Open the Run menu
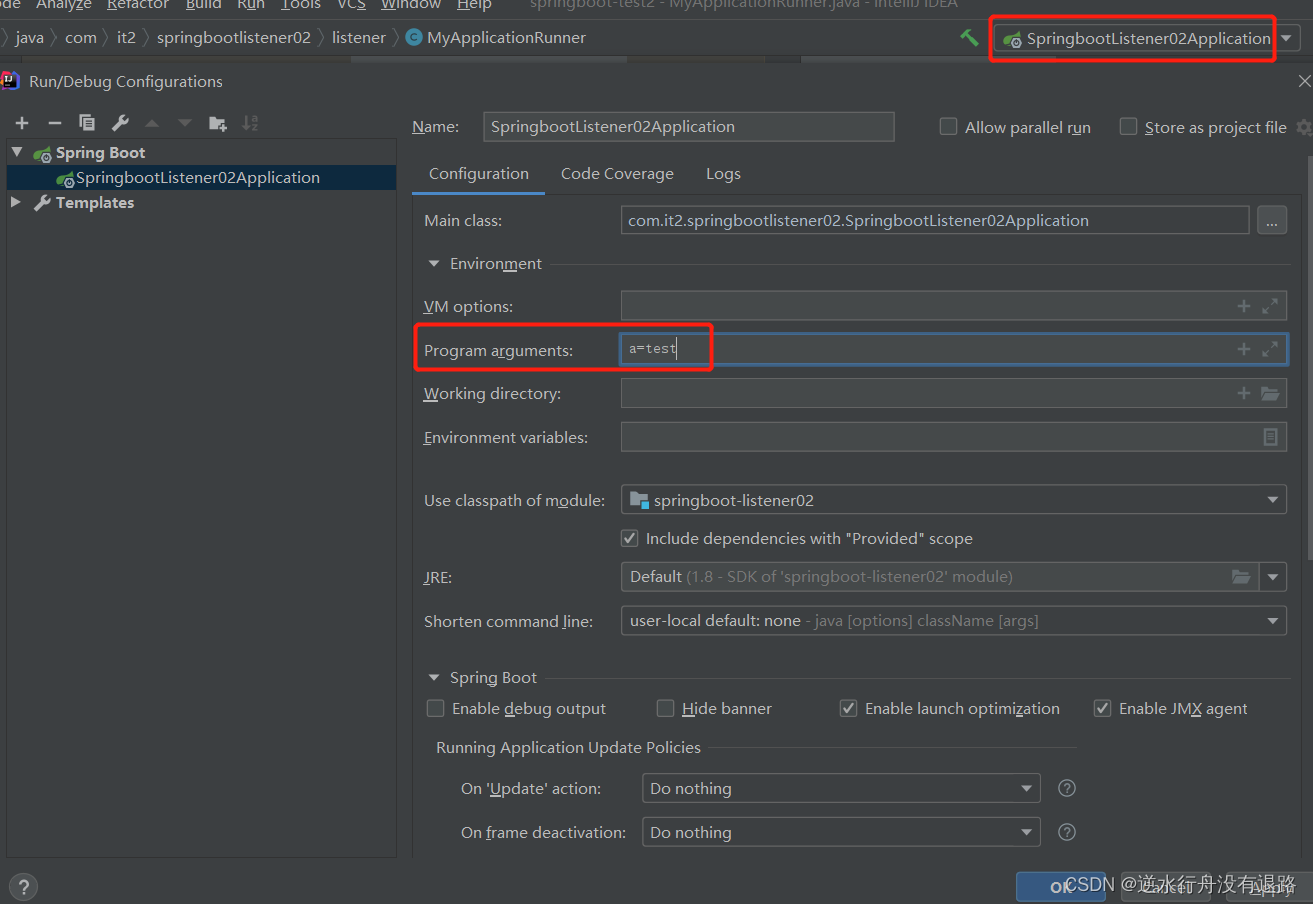 click(x=251, y=5)
